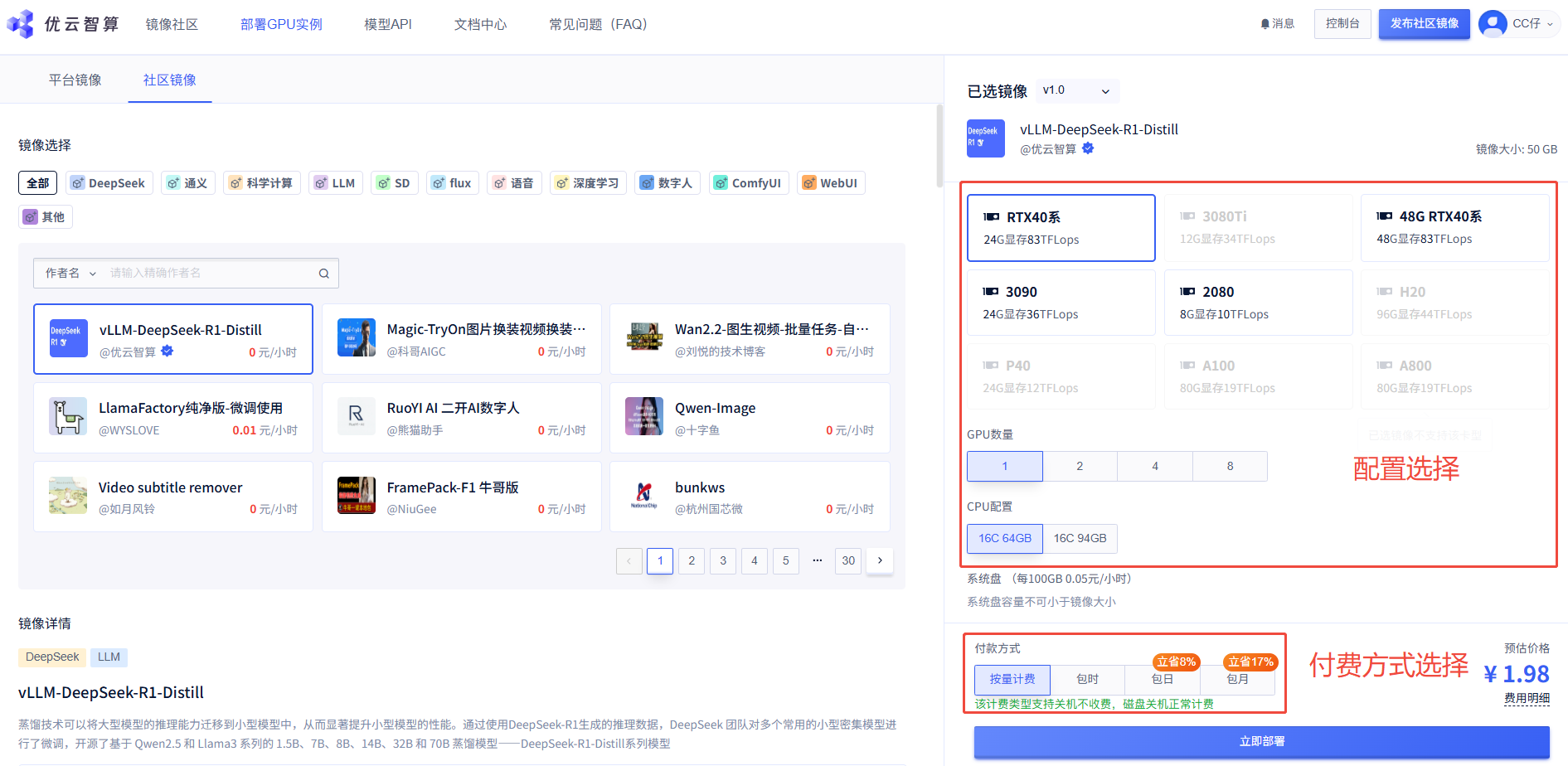The width and height of the screenshot is (1568, 766).
Task: Select the 数字人 tag filter
Action: 667,183
